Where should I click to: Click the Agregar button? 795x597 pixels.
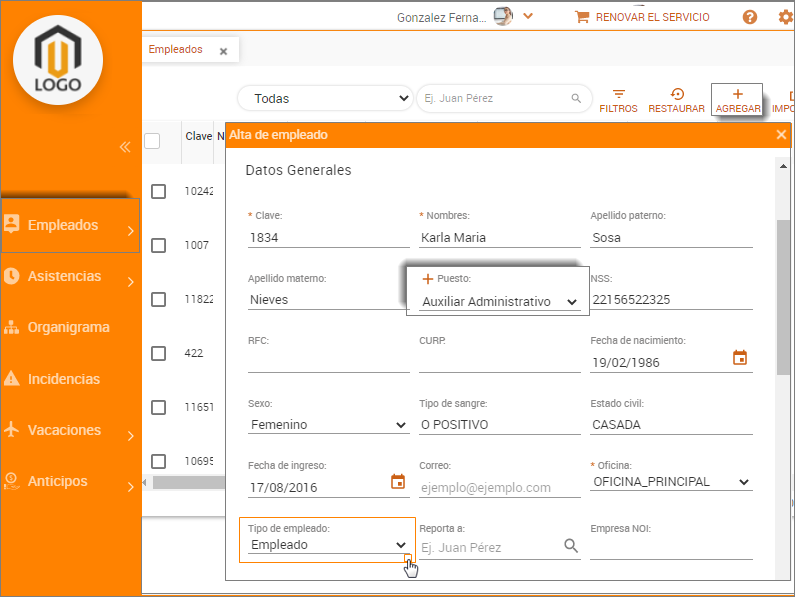[x=737, y=99]
